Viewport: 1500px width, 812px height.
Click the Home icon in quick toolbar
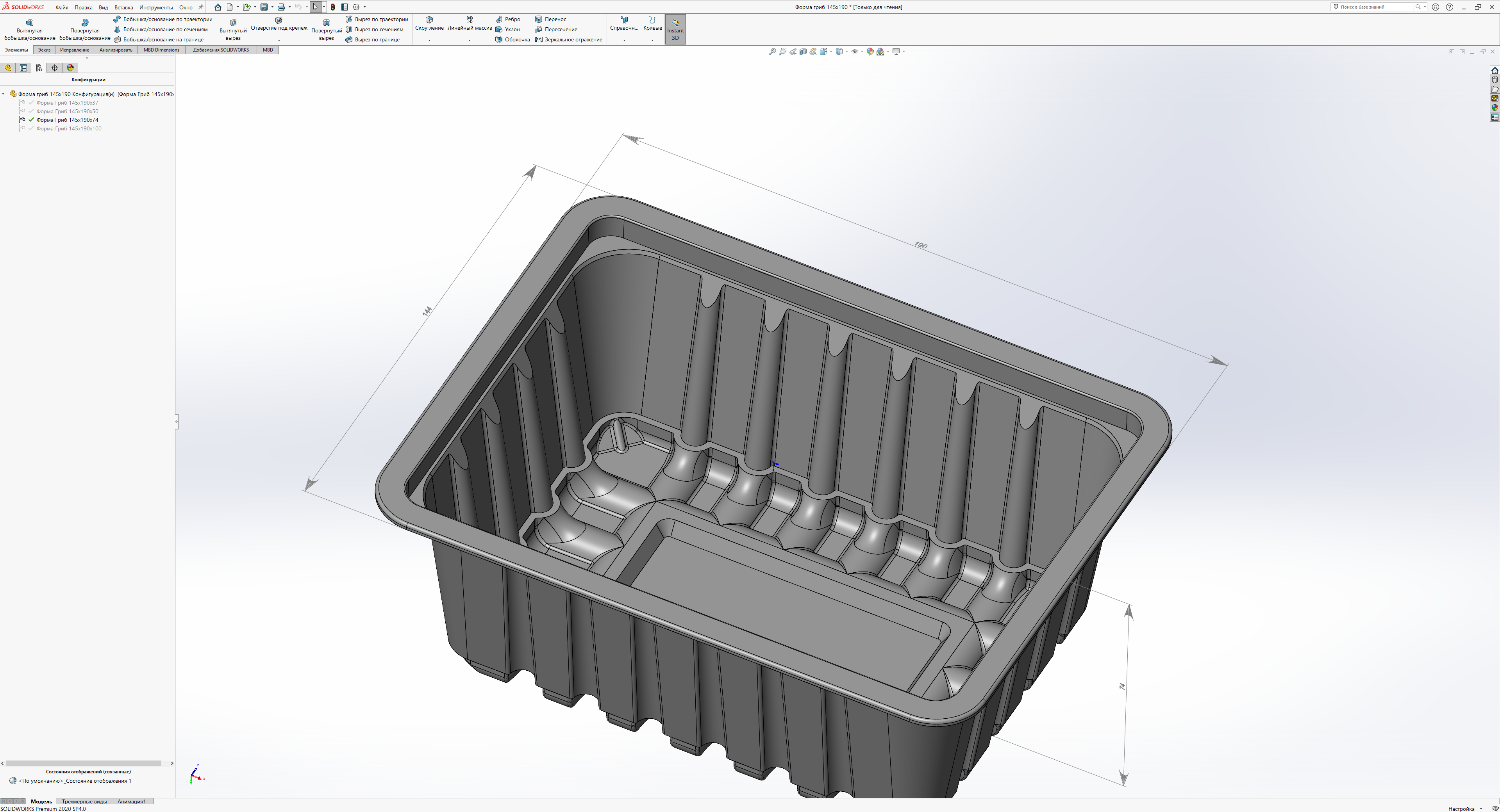[218, 7]
